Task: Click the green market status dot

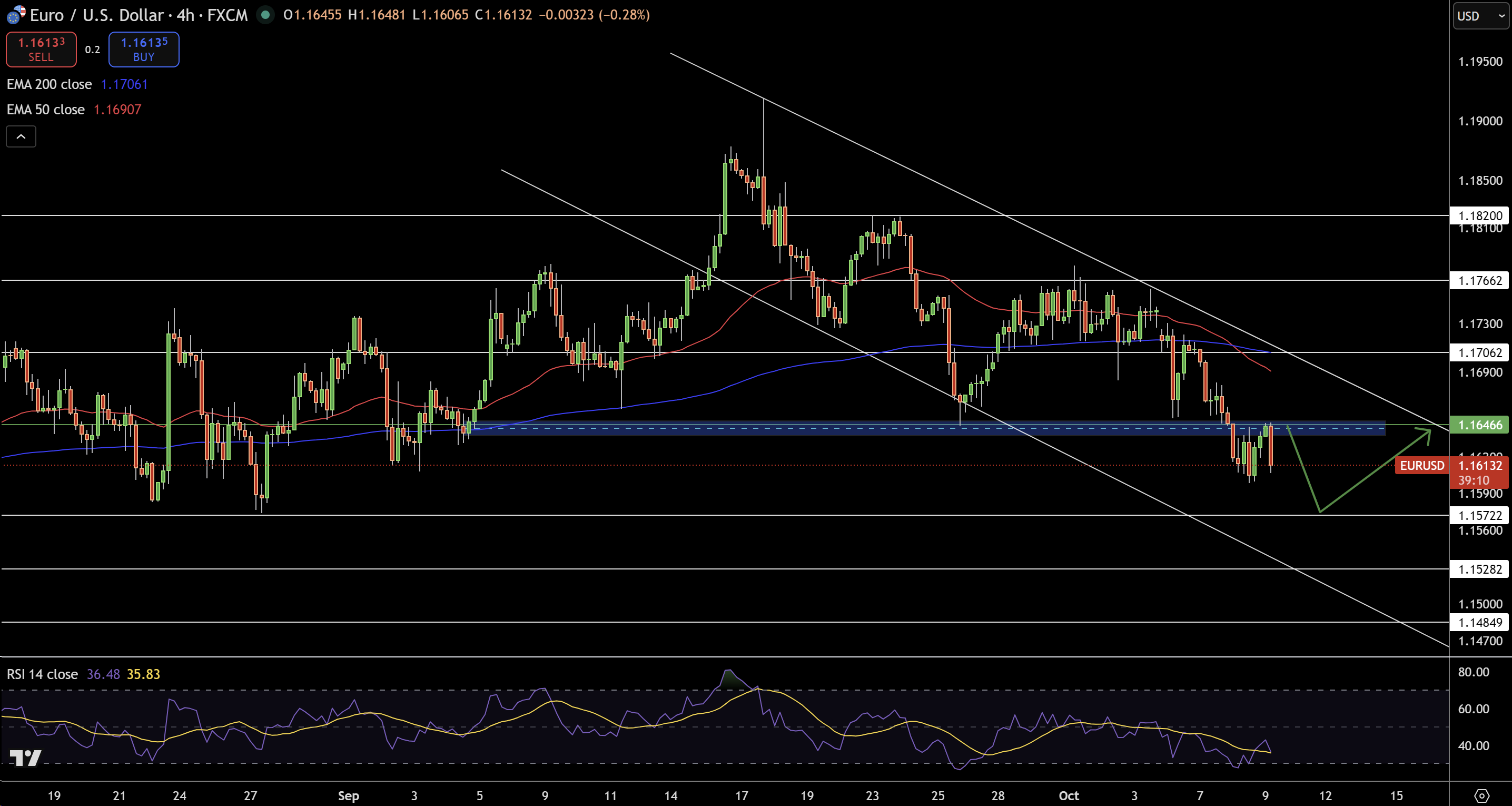Action: [x=265, y=15]
